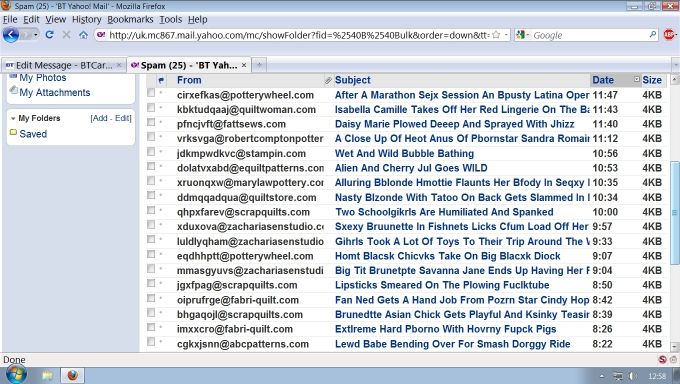680x384 pixels.
Task: Open the Google search engine icon
Action: click(x=520, y=35)
